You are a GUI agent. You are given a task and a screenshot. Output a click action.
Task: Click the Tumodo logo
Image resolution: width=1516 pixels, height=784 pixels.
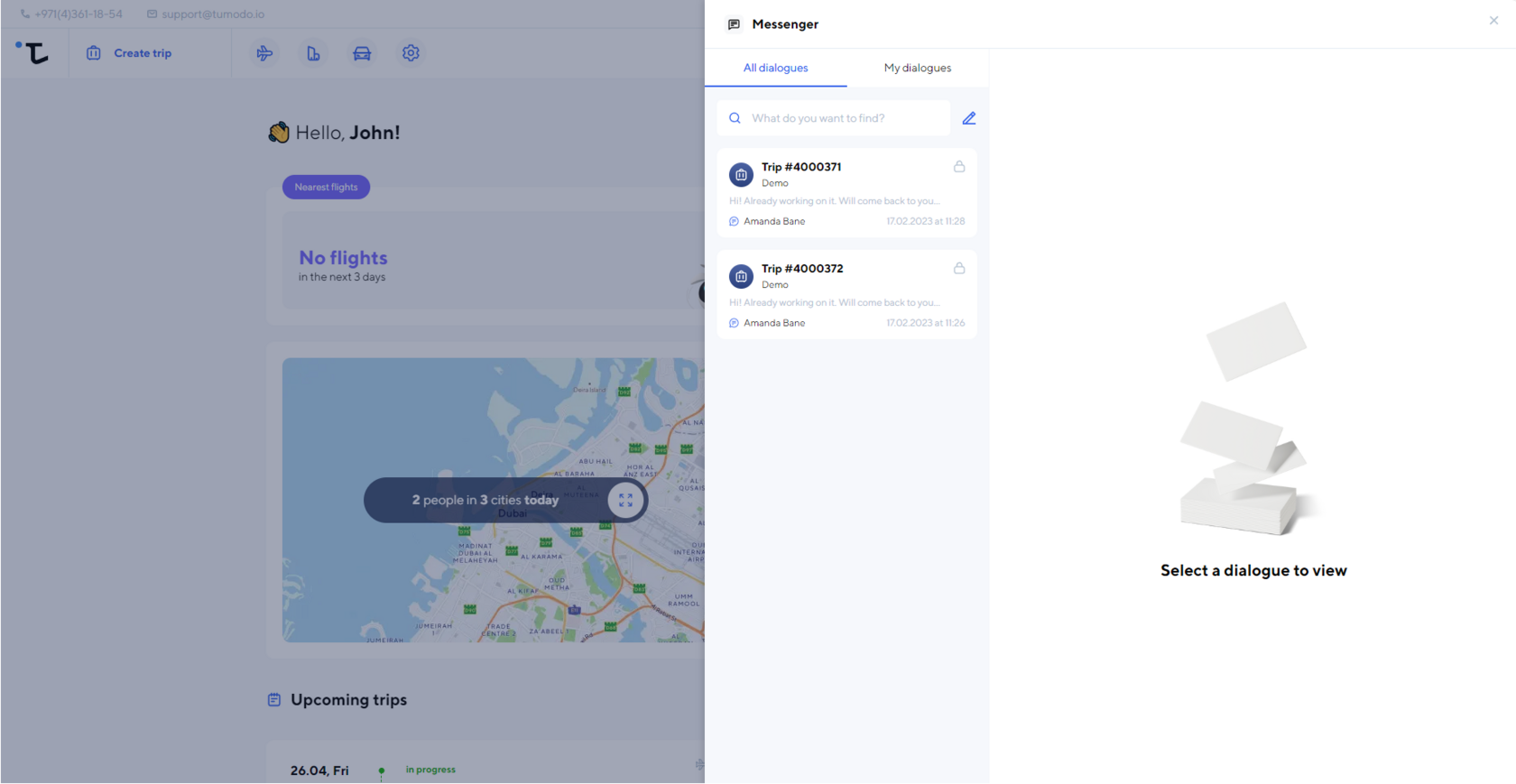click(x=33, y=52)
